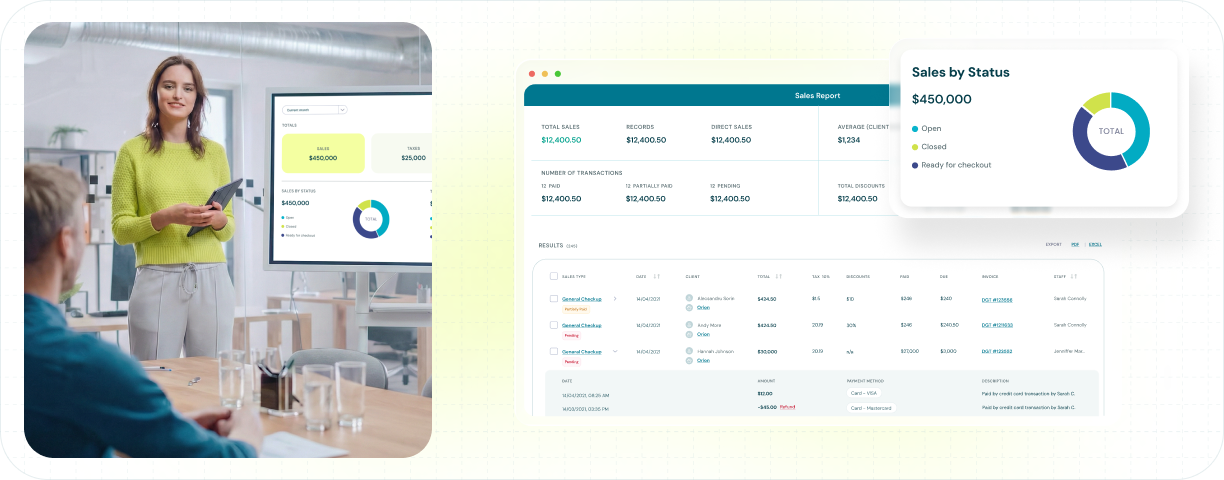The height and width of the screenshot is (480, 1224).
Task: Open General Checkup link in Hannah Johnson's row
Action: (x=582, y=351)
